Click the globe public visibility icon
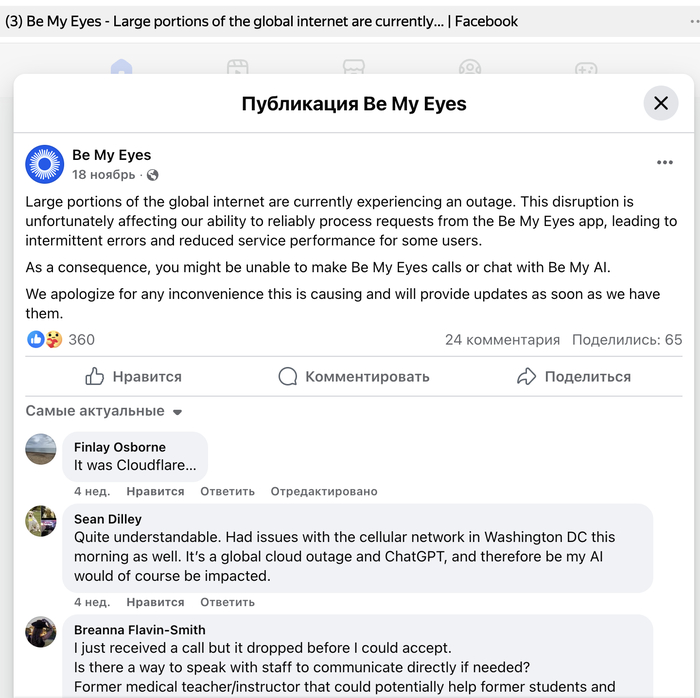The height and width of the screenshot is (698, 700). [153, 175]
